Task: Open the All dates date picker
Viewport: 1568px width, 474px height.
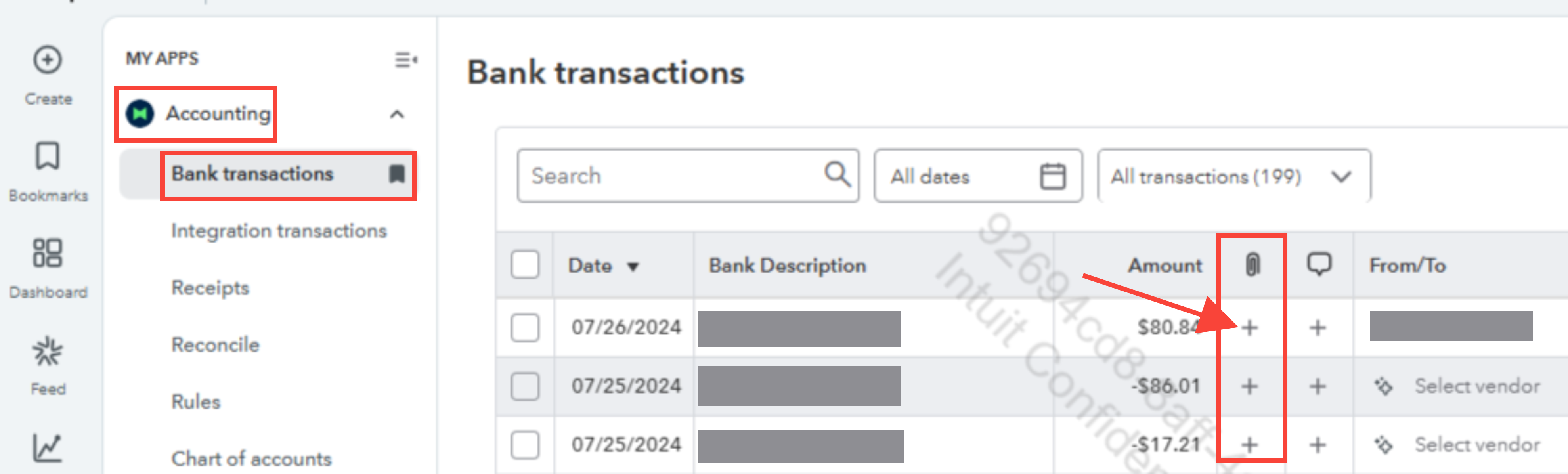Action: point(977,176)
